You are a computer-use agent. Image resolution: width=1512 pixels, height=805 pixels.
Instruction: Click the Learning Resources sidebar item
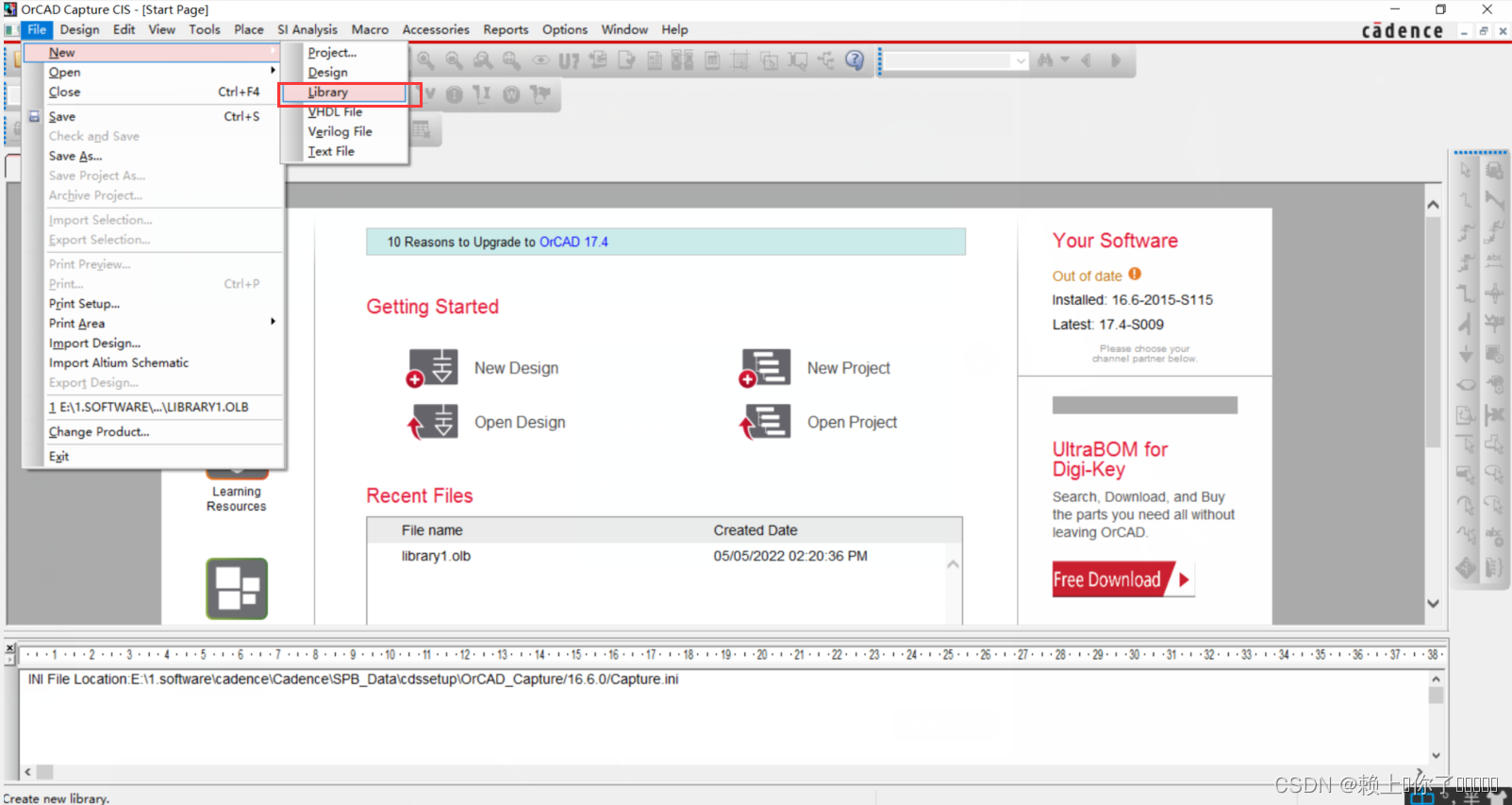point(237,499)
